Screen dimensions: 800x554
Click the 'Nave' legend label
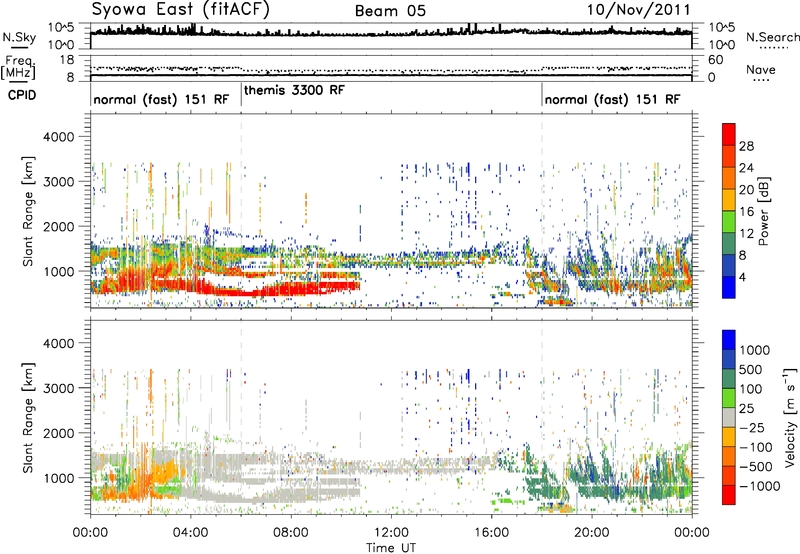pyautogui.click(x=761, y=70)
